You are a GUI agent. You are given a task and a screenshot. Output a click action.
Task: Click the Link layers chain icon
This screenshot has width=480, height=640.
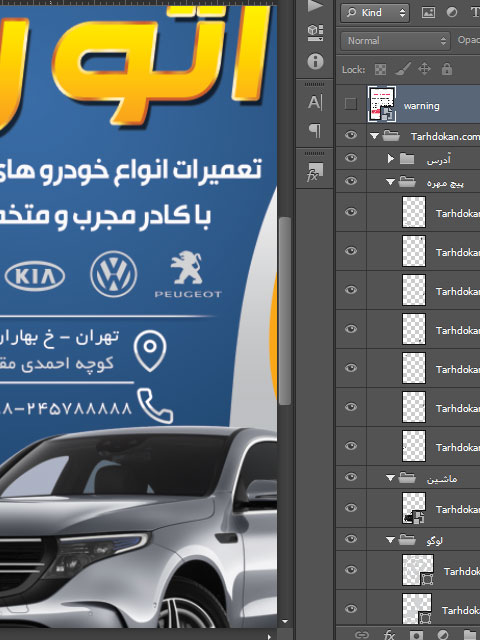362,635
